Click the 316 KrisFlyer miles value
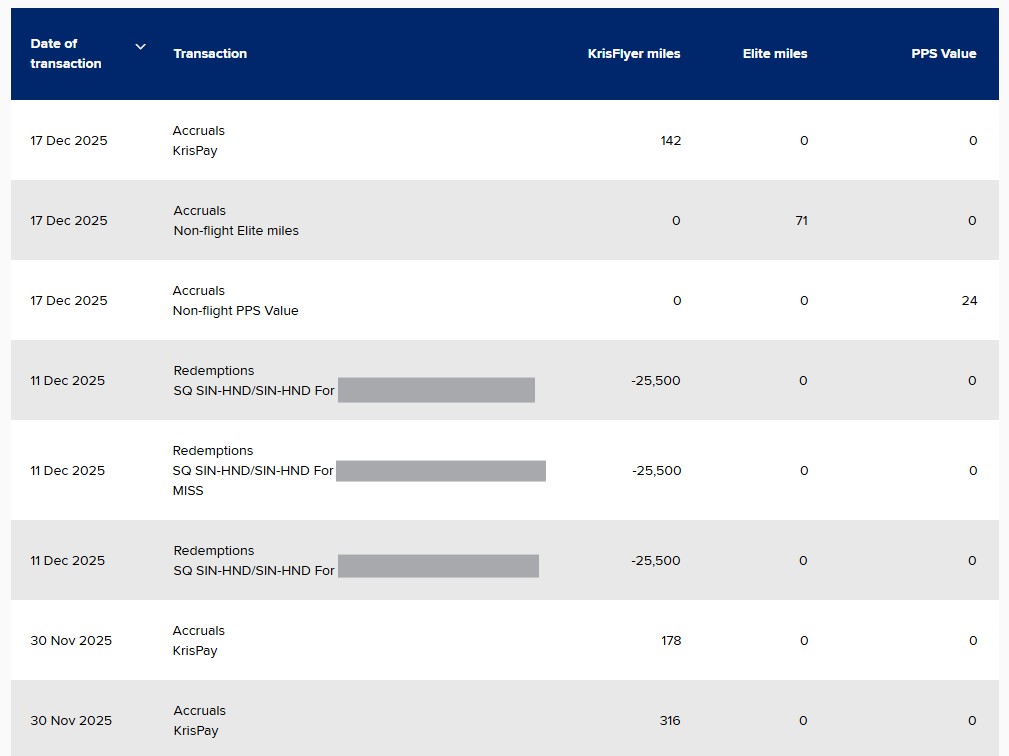 (671, 721)
